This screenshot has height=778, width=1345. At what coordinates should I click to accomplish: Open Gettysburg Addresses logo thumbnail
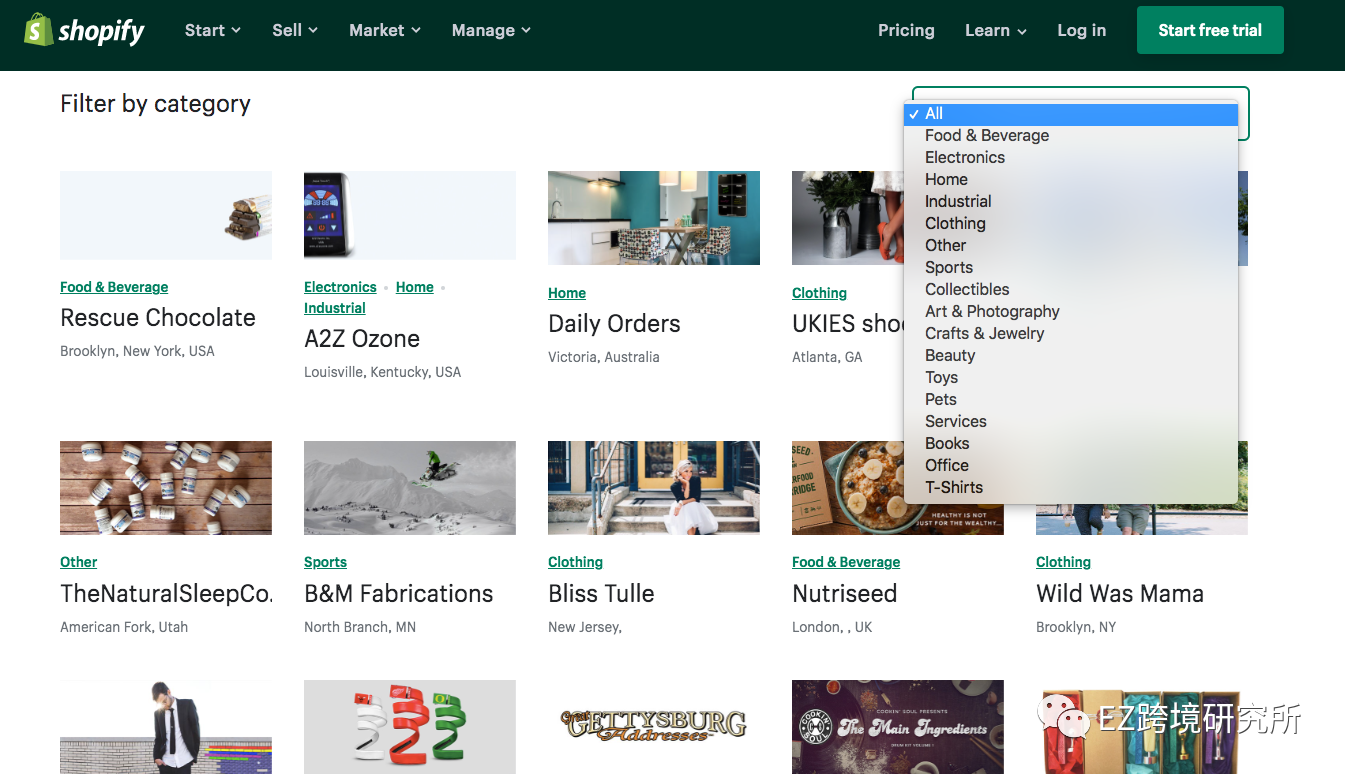[654, 727]
